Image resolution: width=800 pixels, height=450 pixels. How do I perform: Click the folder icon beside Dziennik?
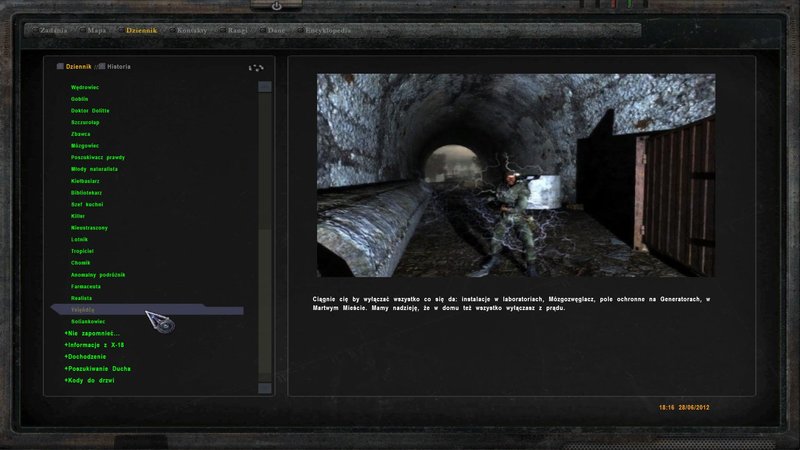tap(60, 66)
